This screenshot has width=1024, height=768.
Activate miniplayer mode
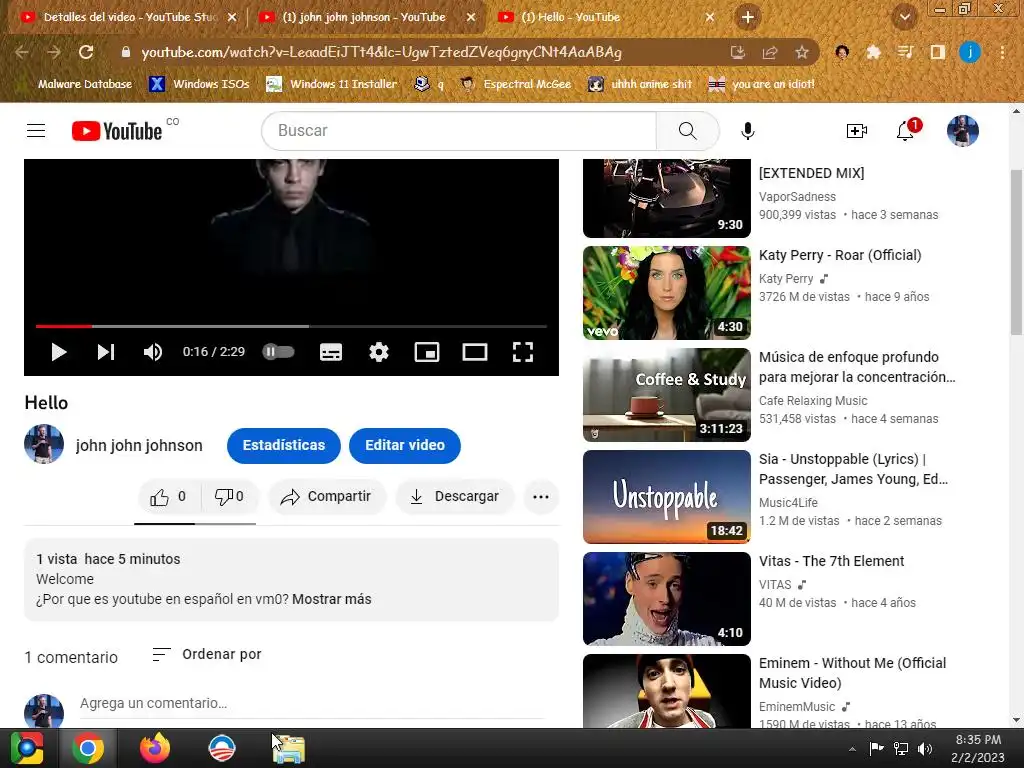tap(427, 352)
